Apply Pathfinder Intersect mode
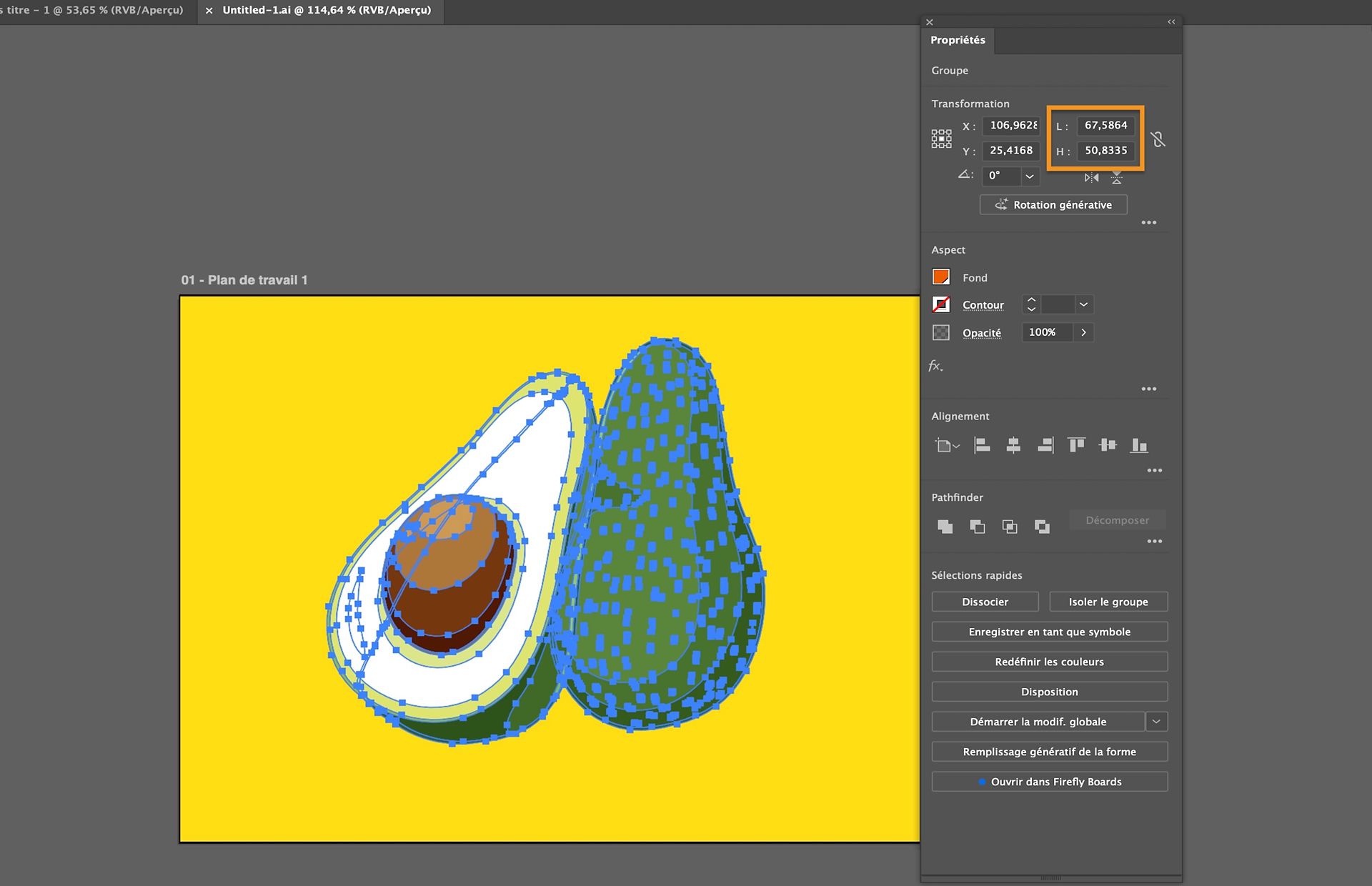 click(1010, 527)
